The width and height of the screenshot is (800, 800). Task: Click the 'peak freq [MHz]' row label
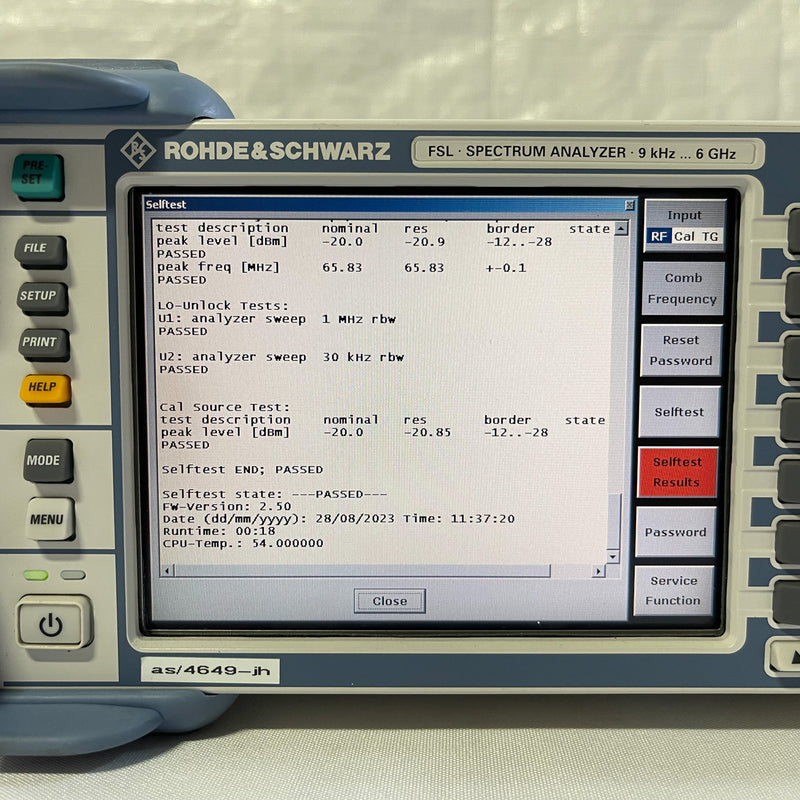pyautogui.click(x=218, y=267)
